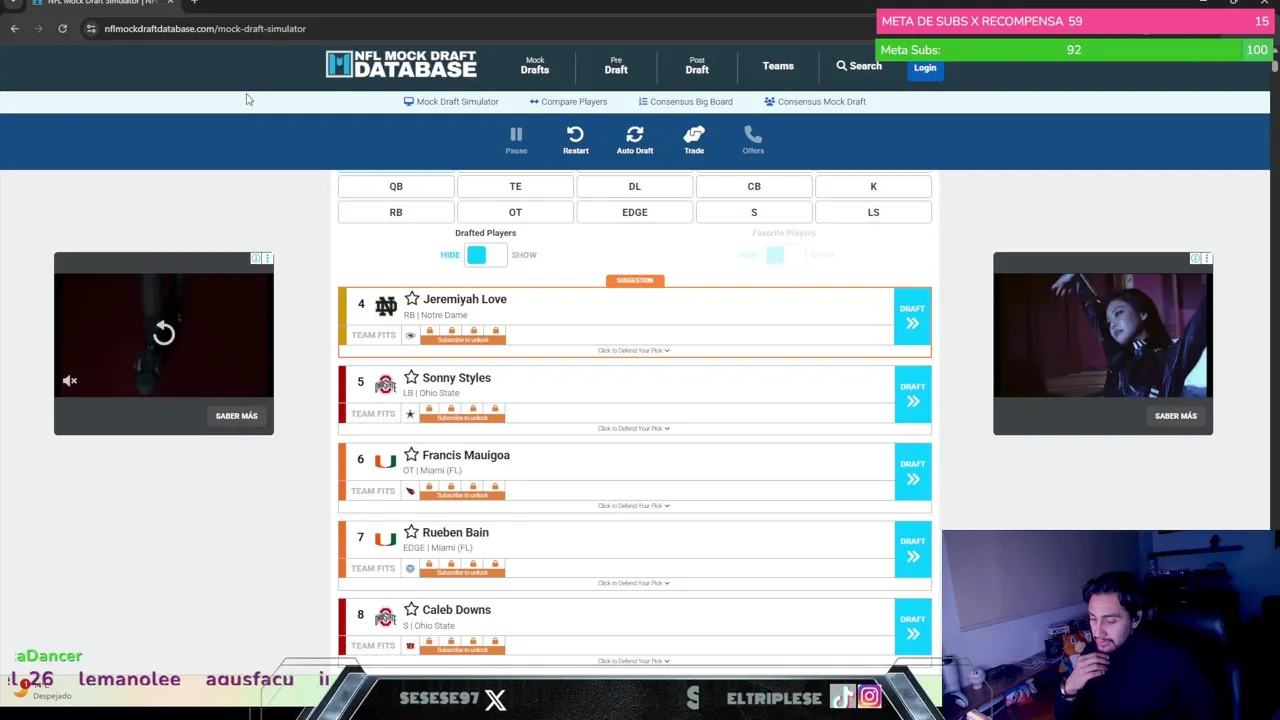Filter players by LS position
This screenshot has height=720, width=1280.
[x=873, y=212]
